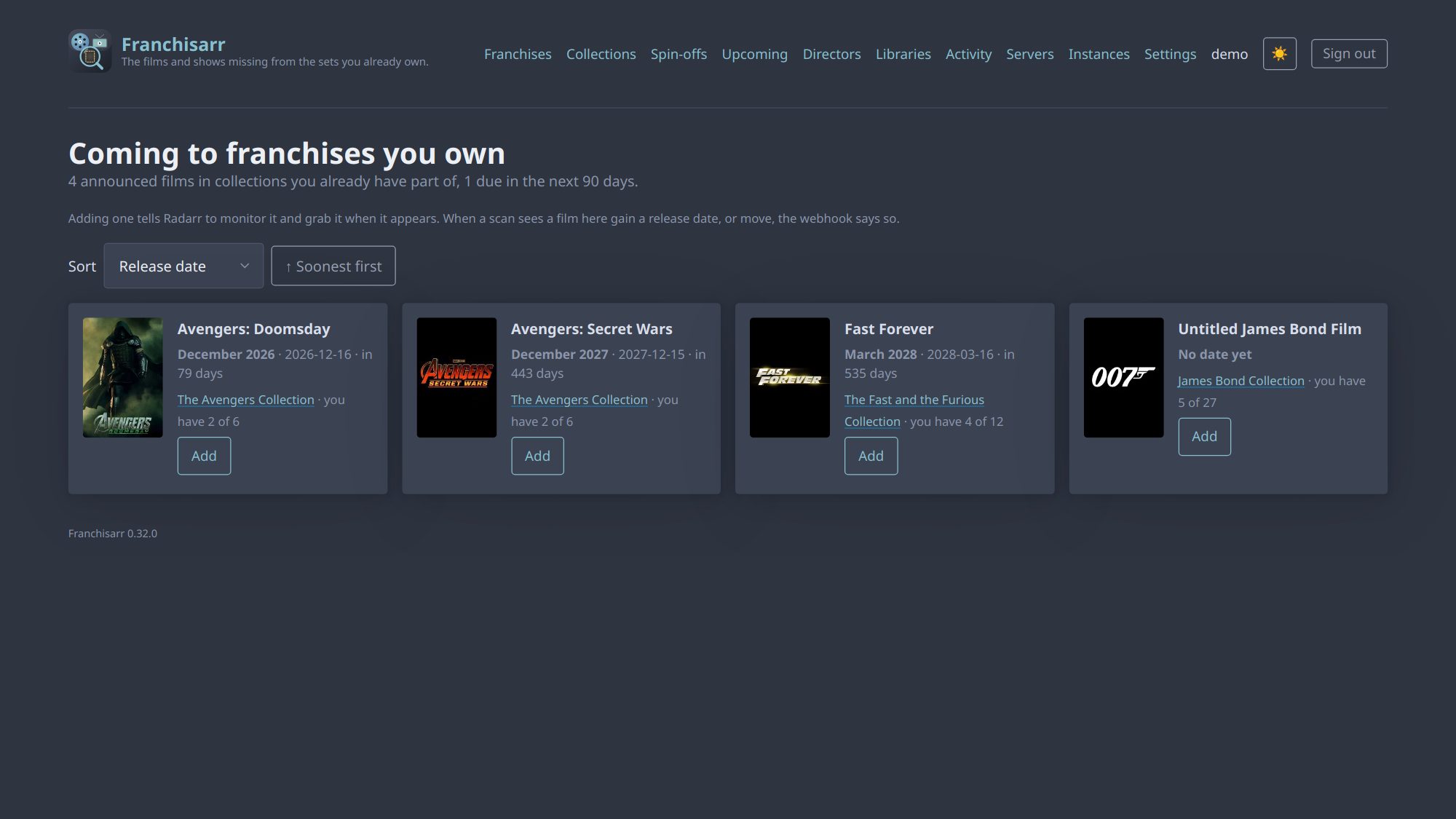Click the Franchisarr film reel logo icon
The height and width of the screenshot is (819, 1456).
pos(90,51)
